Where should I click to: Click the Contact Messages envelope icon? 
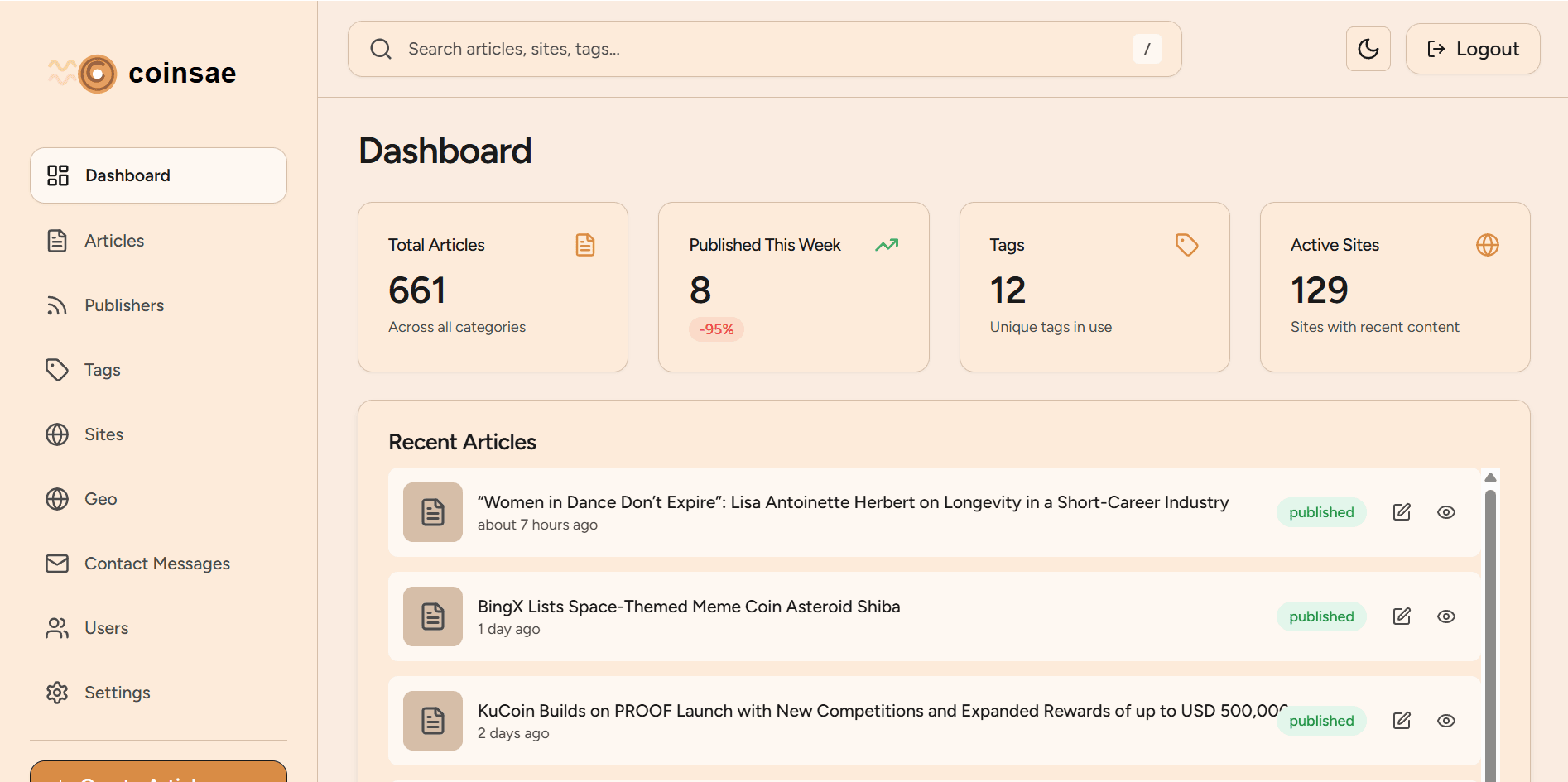(56, 564)
